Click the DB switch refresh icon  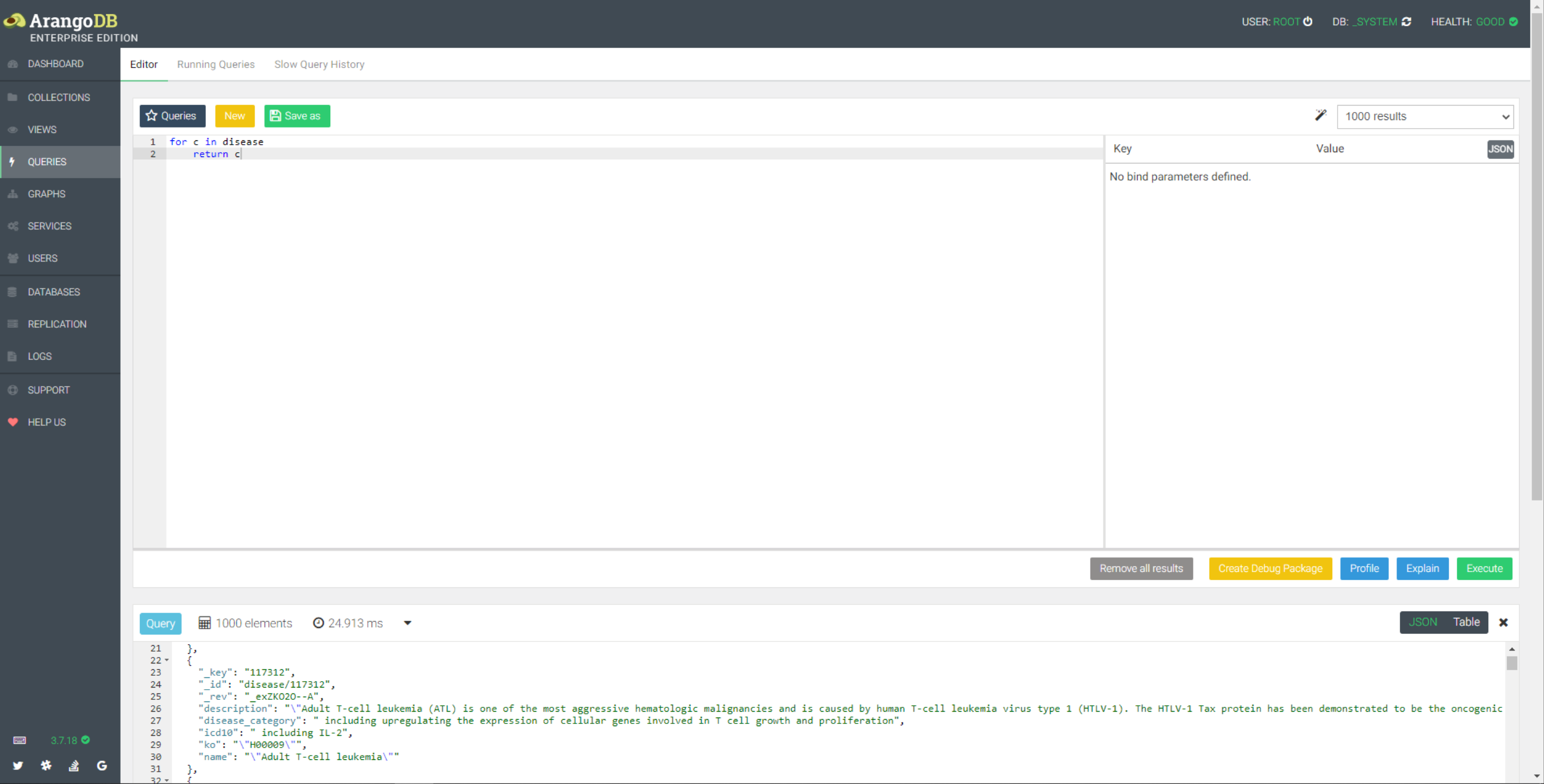[x=1407, y=21]
